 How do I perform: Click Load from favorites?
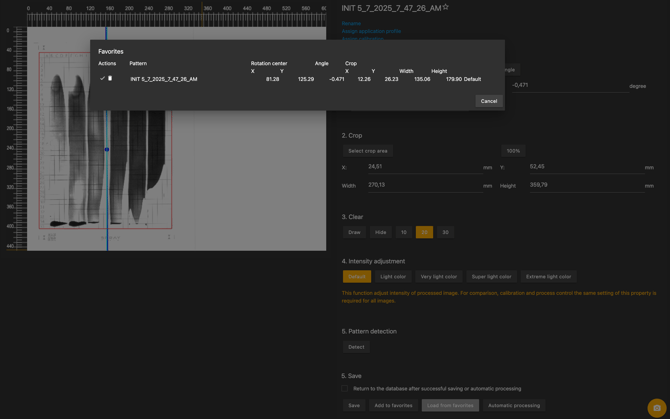pos(450,405)
